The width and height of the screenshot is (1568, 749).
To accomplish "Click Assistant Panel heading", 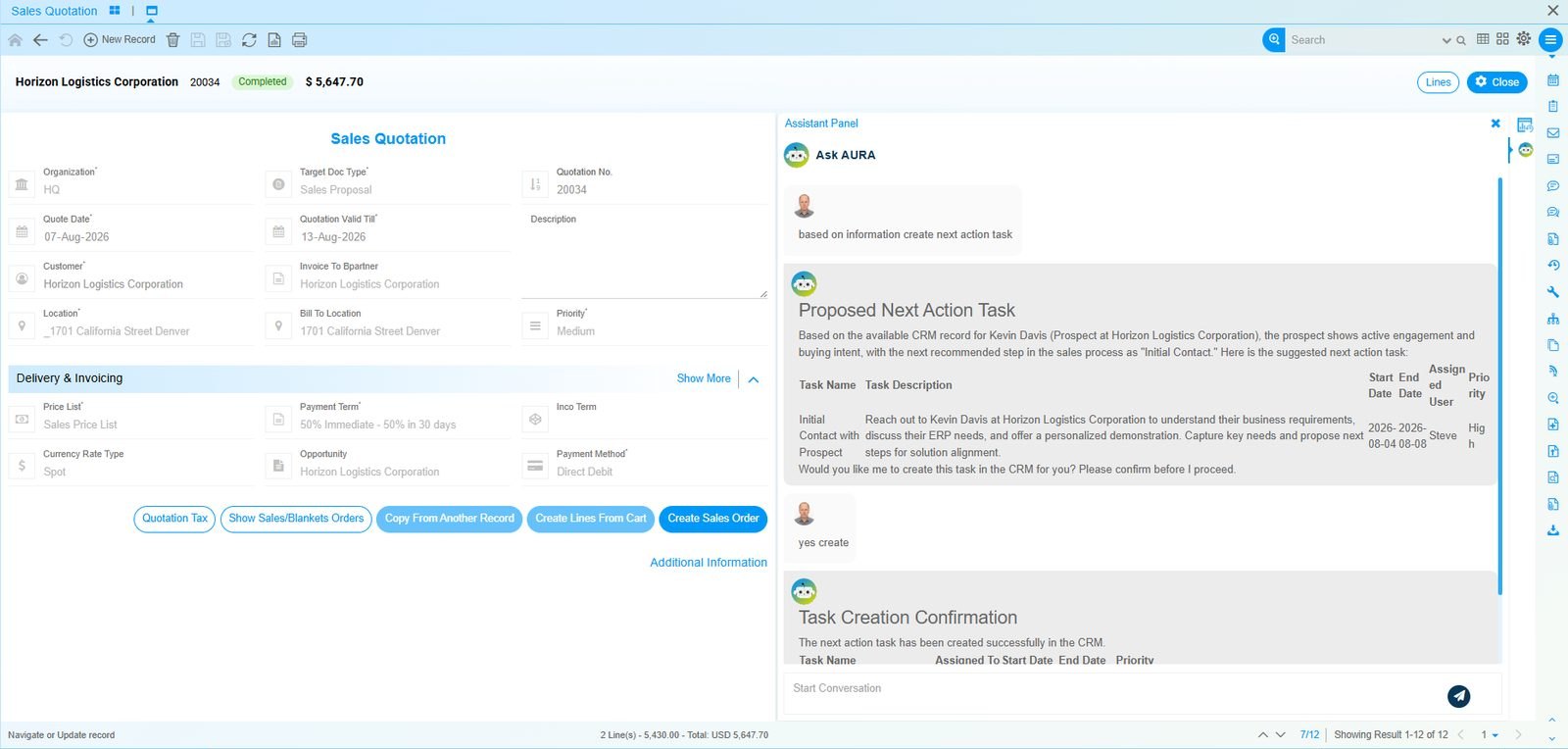I will click(821, 124).
